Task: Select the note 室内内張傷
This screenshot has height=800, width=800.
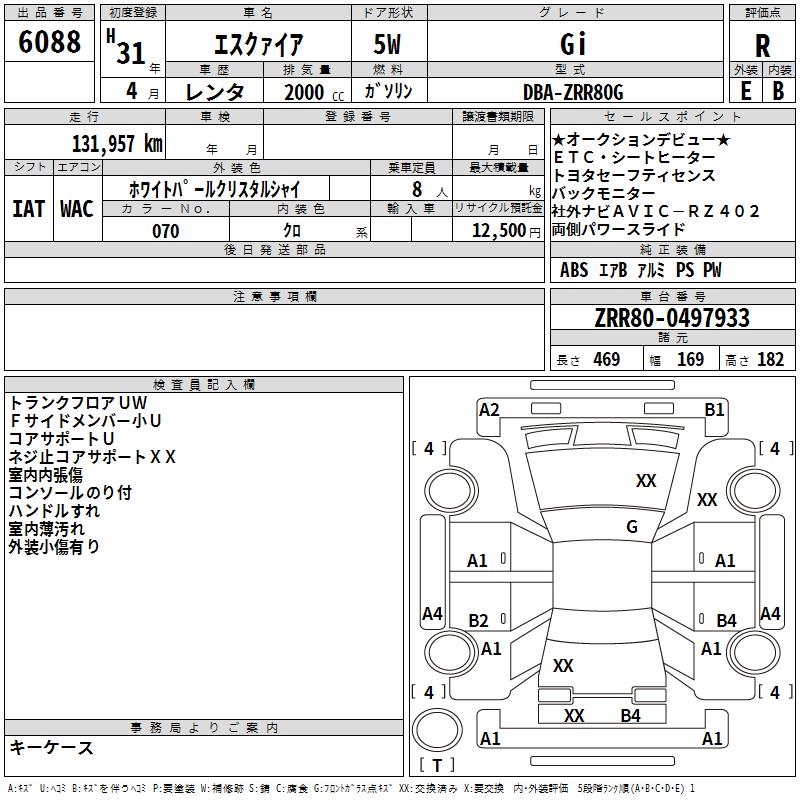Action: [45, 474]
